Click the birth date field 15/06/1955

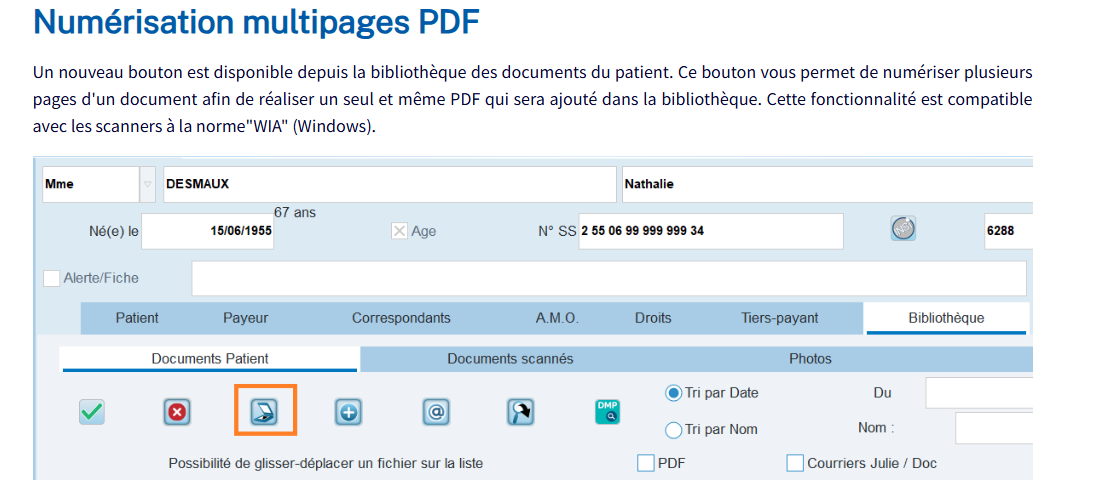point(208,231)
